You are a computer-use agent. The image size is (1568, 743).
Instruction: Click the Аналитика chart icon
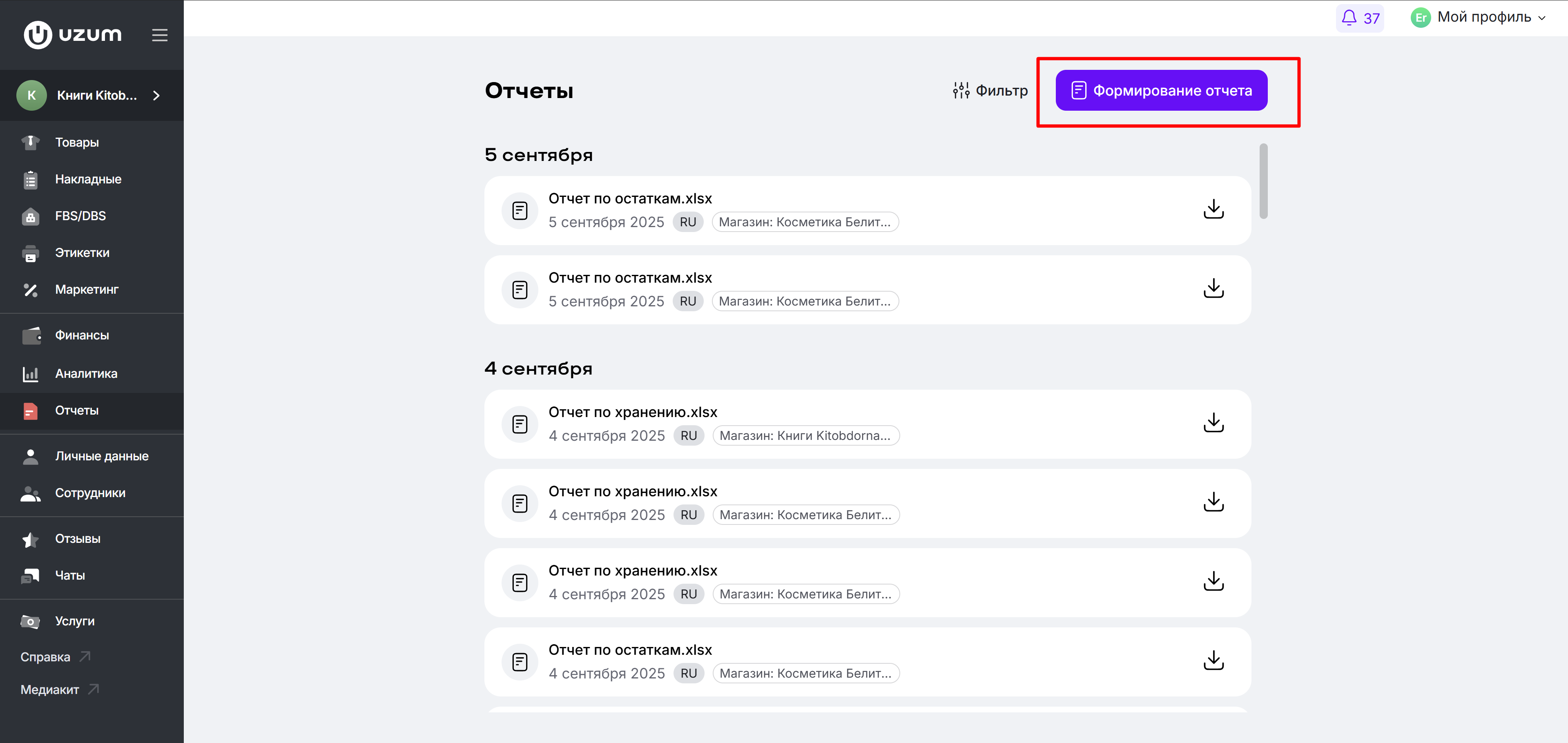pyautogui.click(x=31, y=374)
